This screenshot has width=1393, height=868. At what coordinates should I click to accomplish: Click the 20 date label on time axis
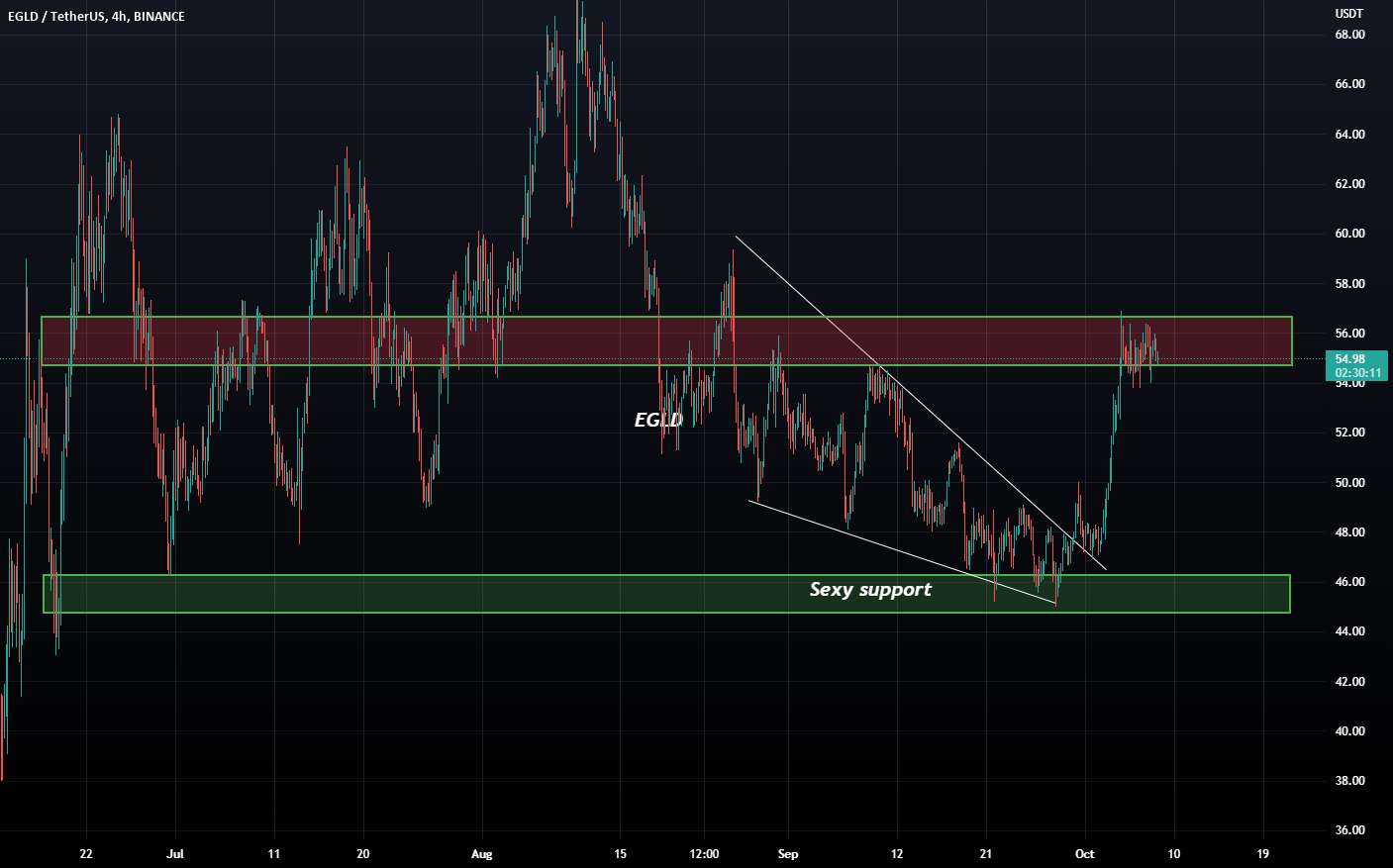coord(362,853)
